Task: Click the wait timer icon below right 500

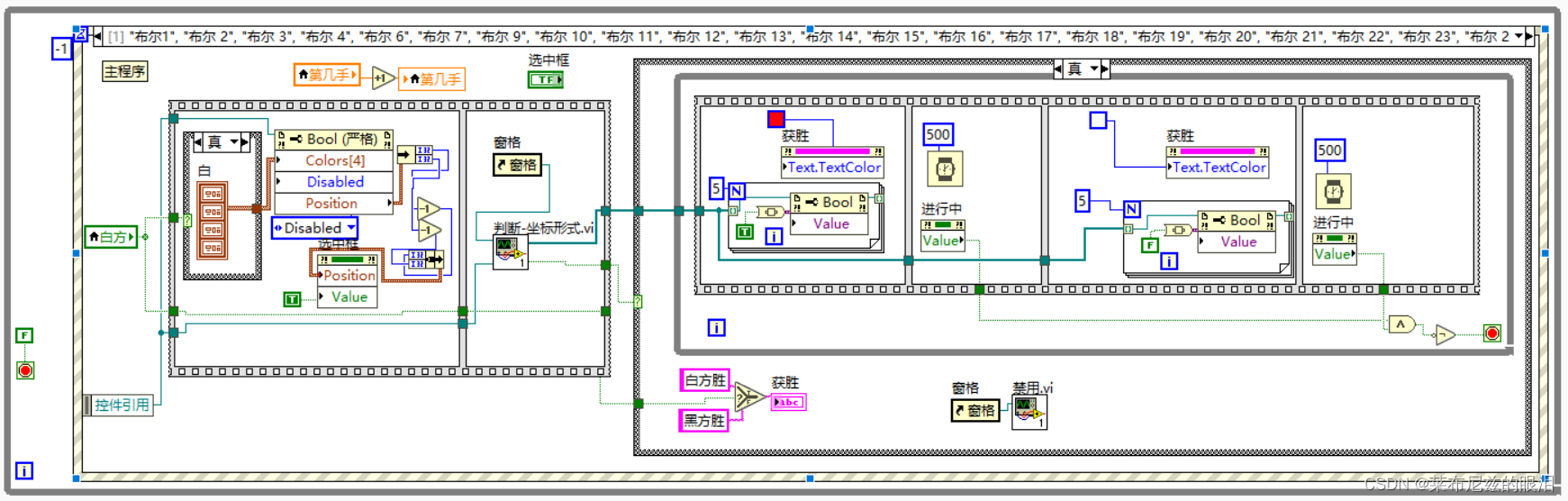Action: (x=1334, y=191)
